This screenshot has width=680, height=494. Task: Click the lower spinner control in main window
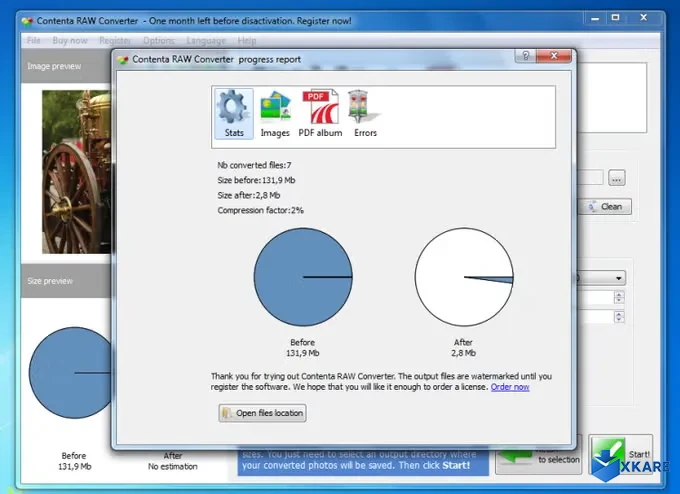point(619,317)
